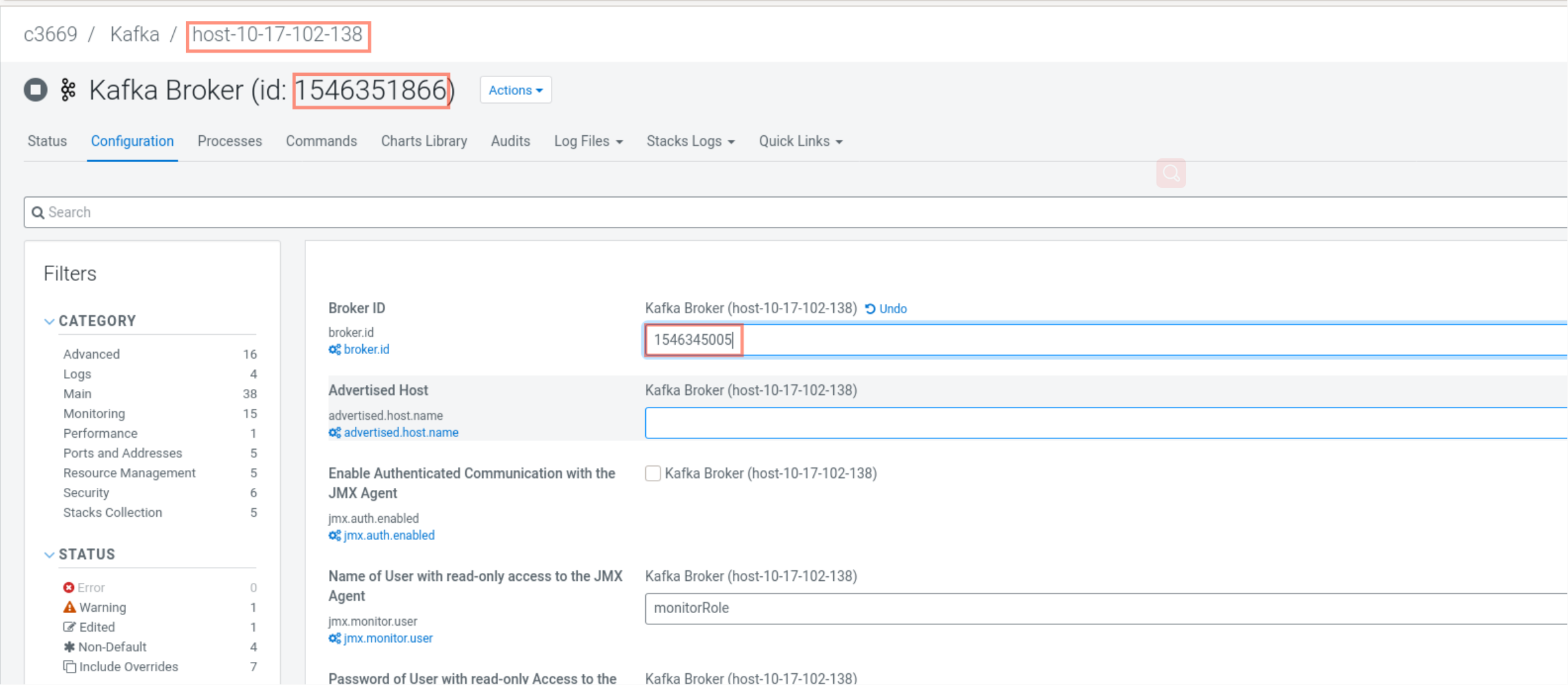This screenshot has width=1568, height=685.
Task: Click the magnifier icon above the search bar
Action: pos(1171,173)
